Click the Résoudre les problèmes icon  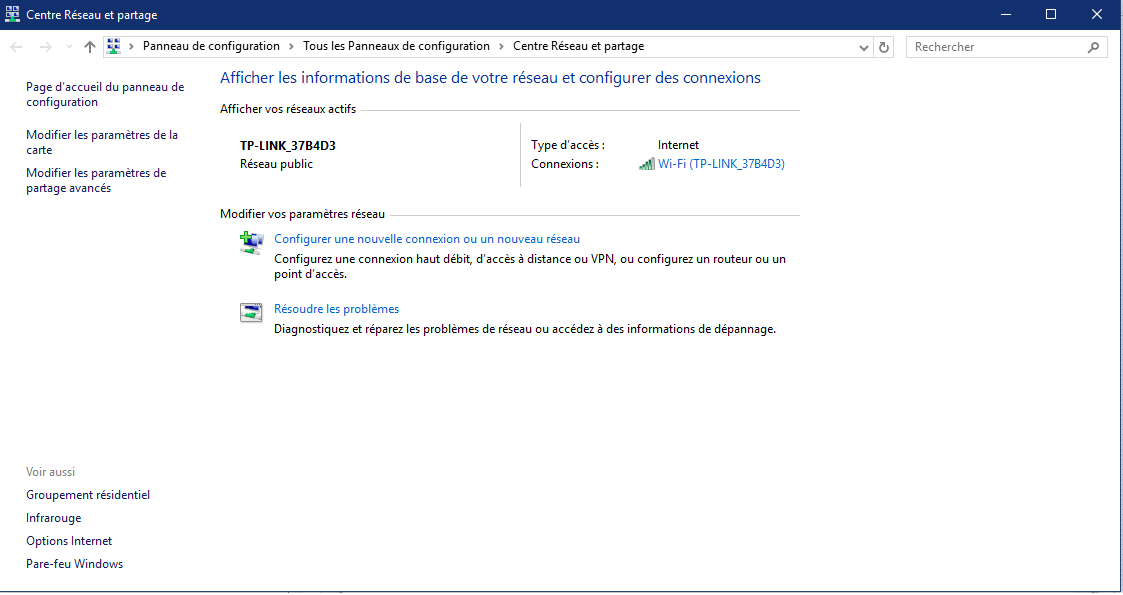[x=250, y=312]
